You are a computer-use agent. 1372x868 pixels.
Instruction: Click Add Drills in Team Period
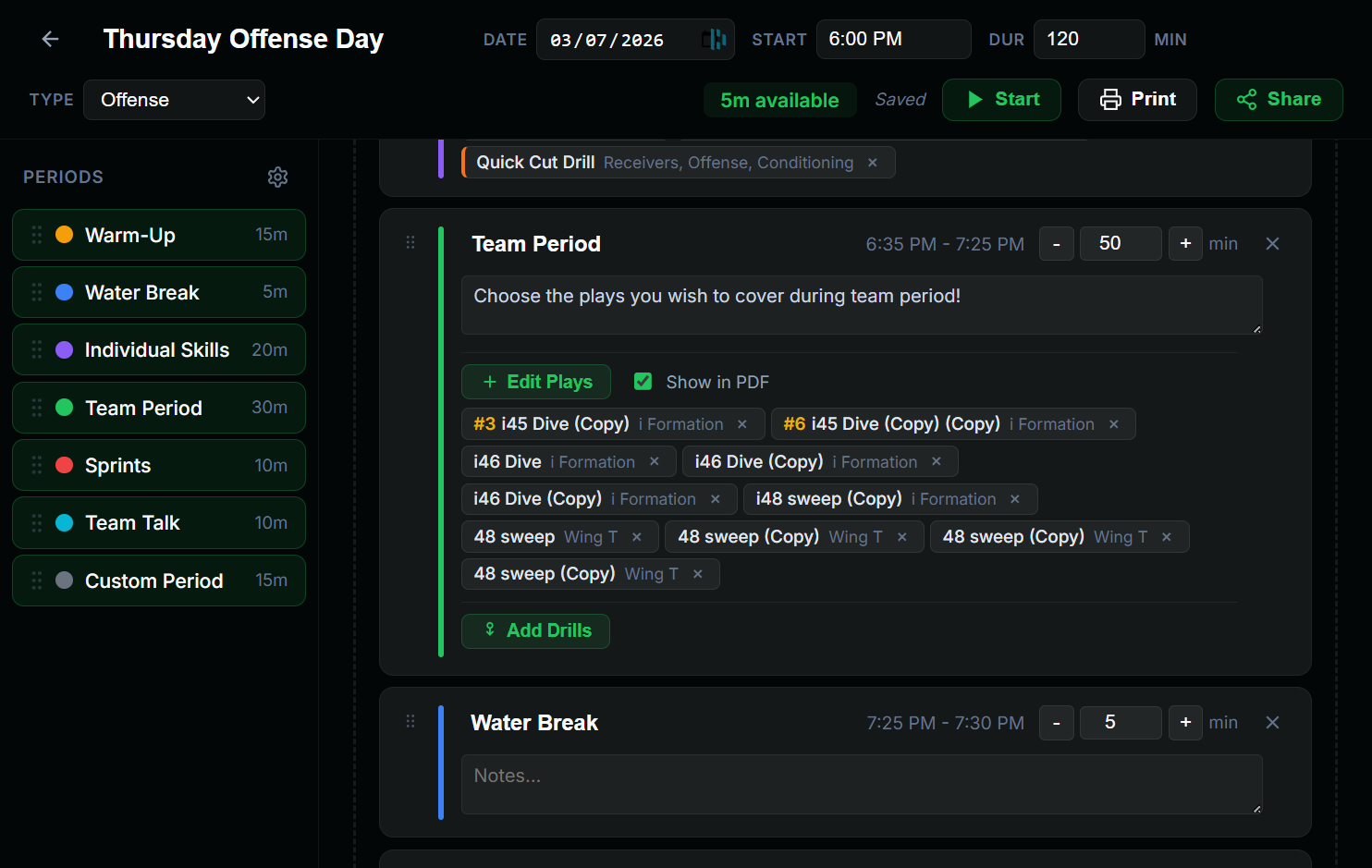coord(535,631)
